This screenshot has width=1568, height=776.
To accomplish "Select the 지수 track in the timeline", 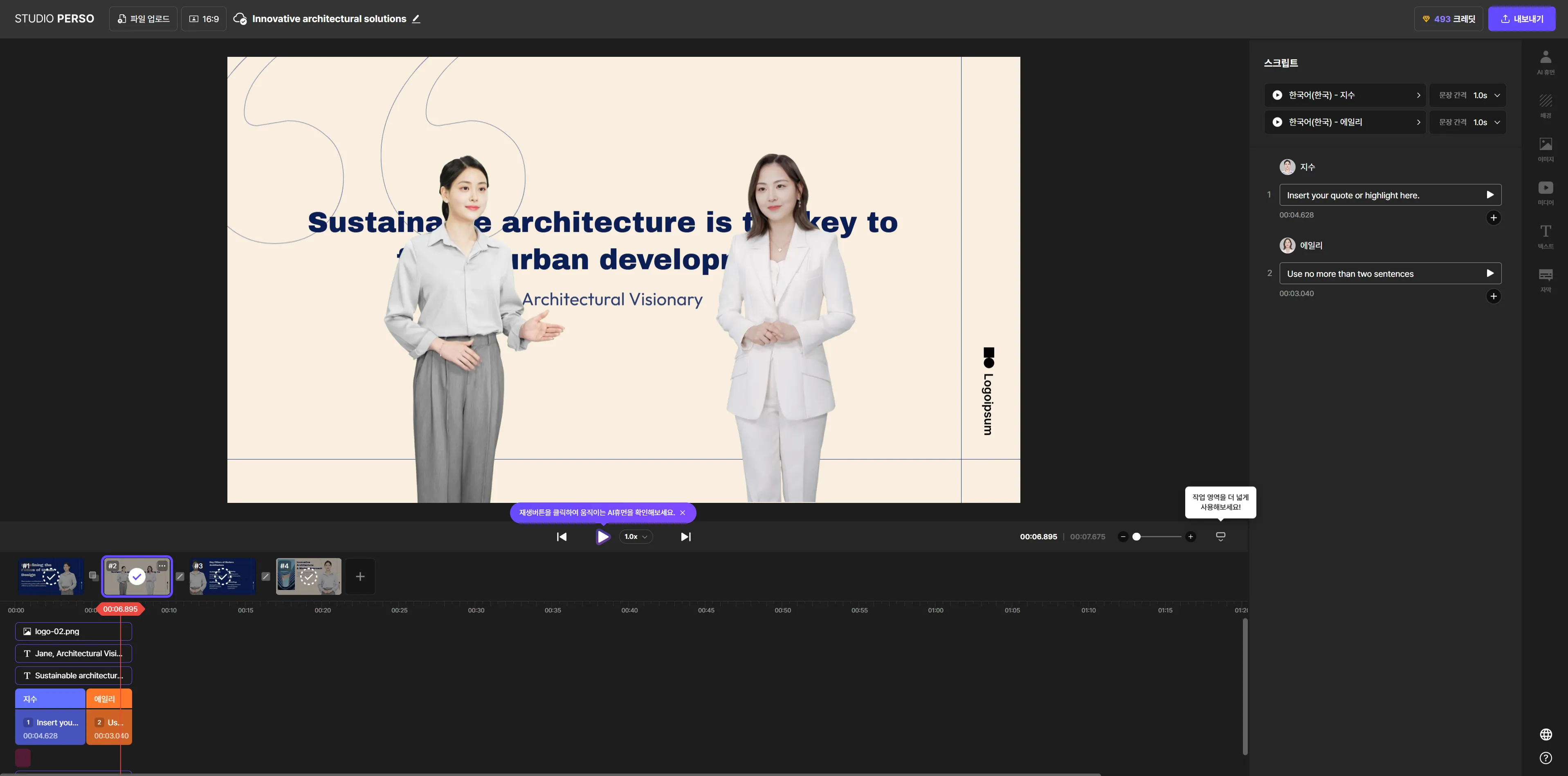I will coord(50,699).
